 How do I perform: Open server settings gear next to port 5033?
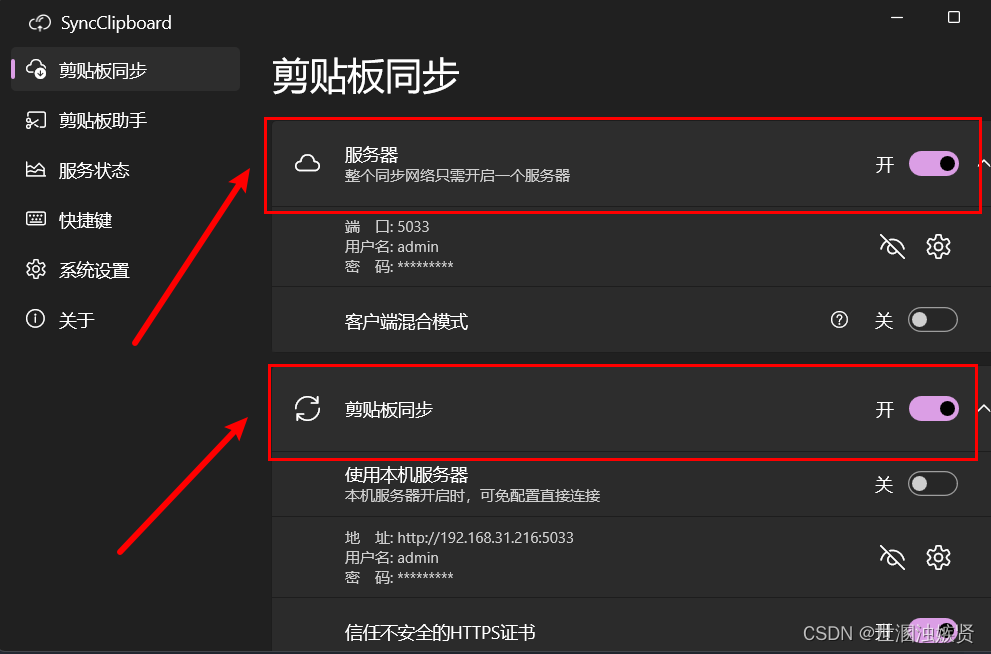[938, 246]
